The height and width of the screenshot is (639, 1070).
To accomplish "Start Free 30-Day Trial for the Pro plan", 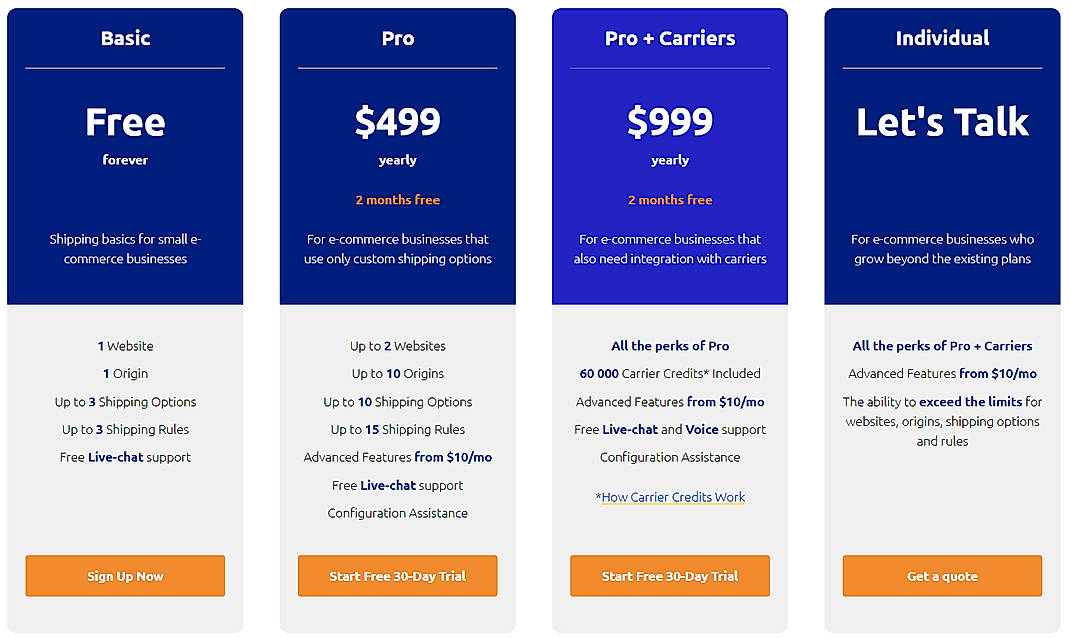I will click(x=397, y=576).
